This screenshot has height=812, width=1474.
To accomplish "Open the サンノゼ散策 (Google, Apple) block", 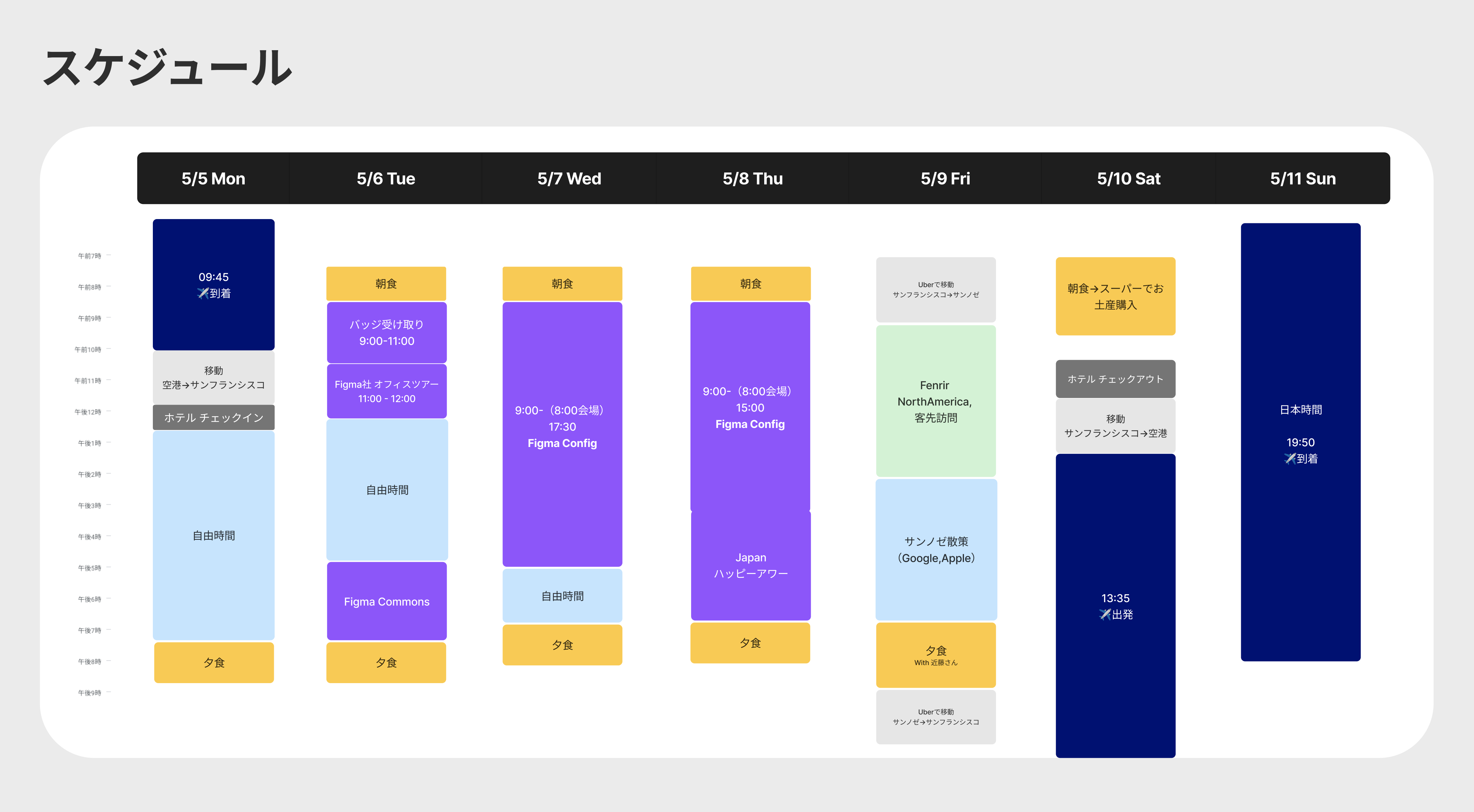I will 936,549.
